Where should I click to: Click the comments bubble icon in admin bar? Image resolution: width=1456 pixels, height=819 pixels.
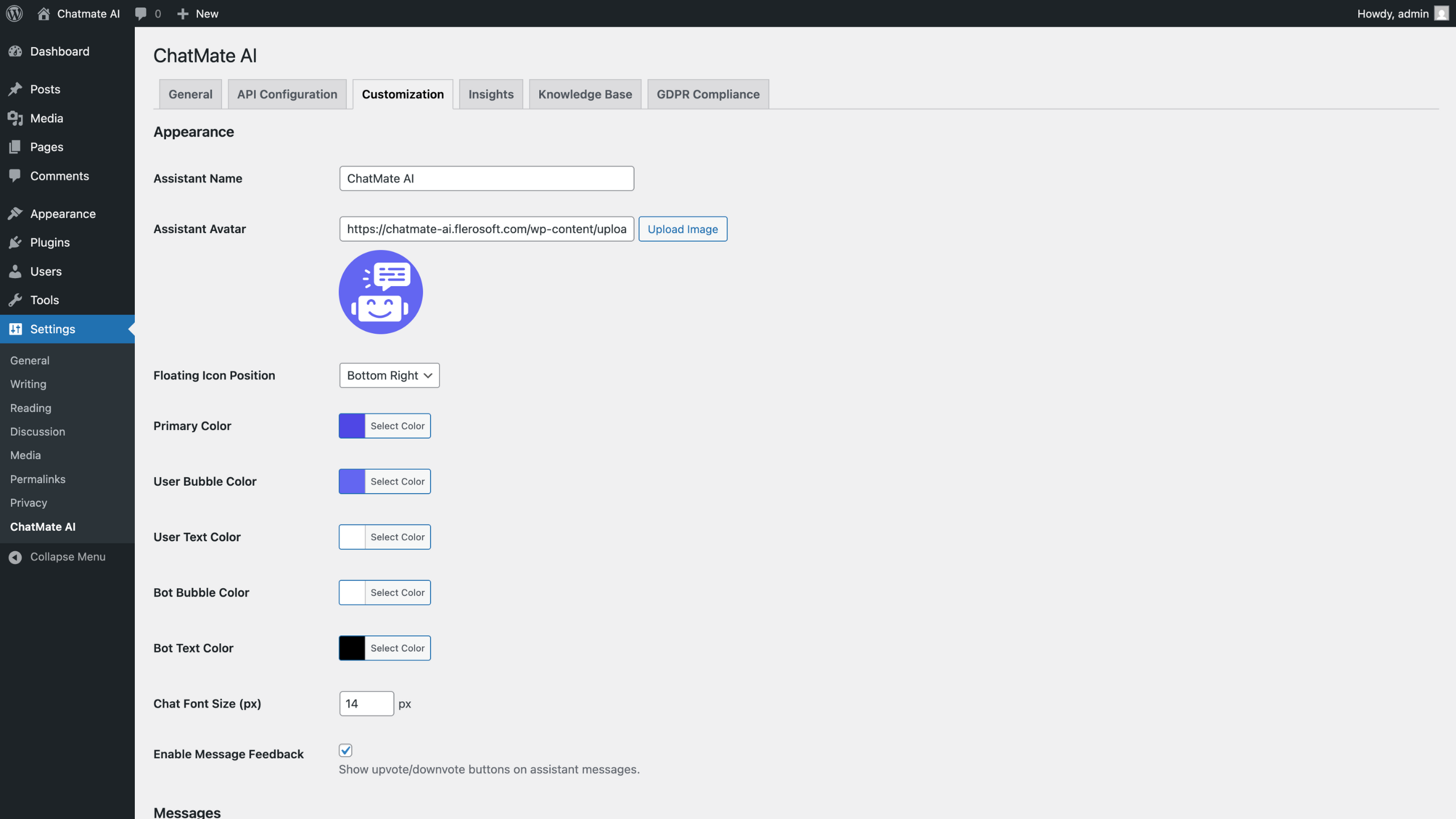(140, 13)
